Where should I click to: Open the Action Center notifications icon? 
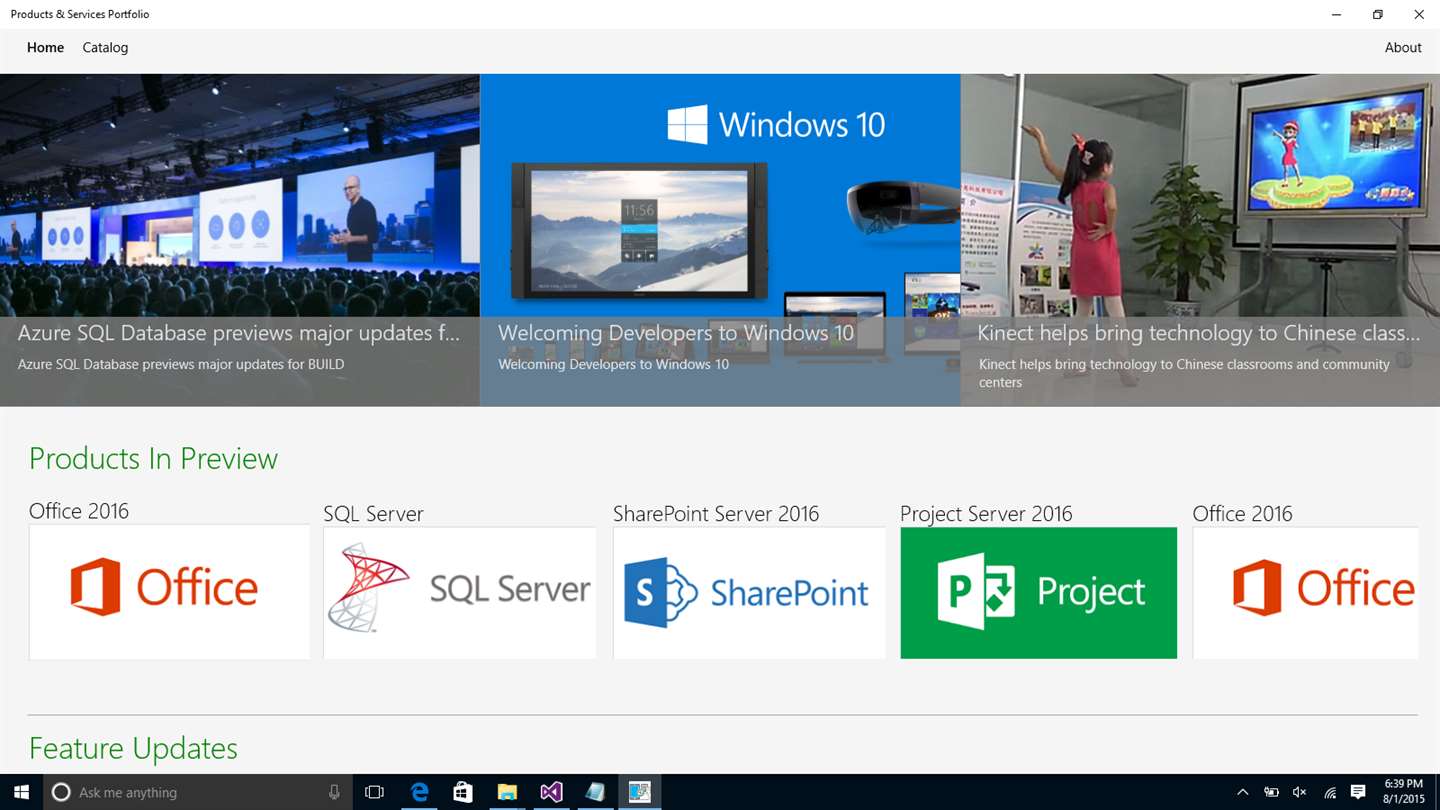tap(1358, 792)
